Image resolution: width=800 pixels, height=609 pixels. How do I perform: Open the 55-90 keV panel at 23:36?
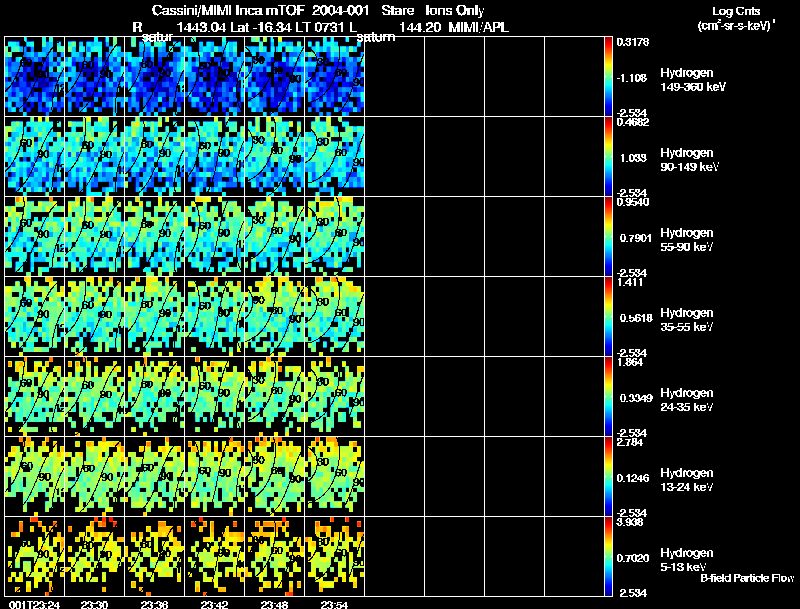(x=154, y=236)
